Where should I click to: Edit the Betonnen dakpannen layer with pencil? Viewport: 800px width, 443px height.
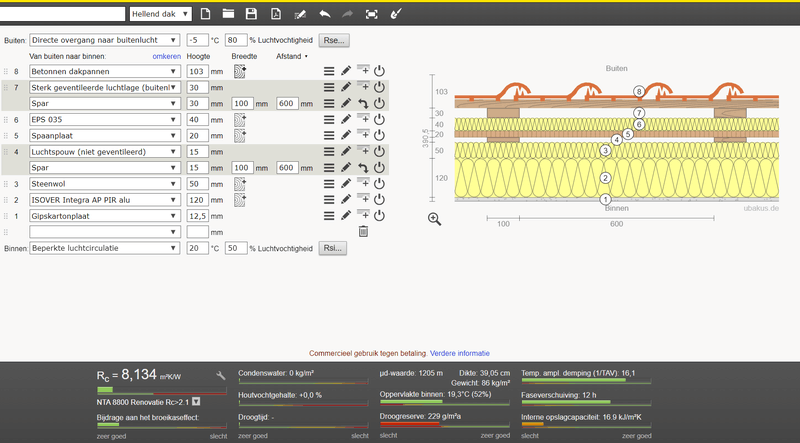point(345,72)
